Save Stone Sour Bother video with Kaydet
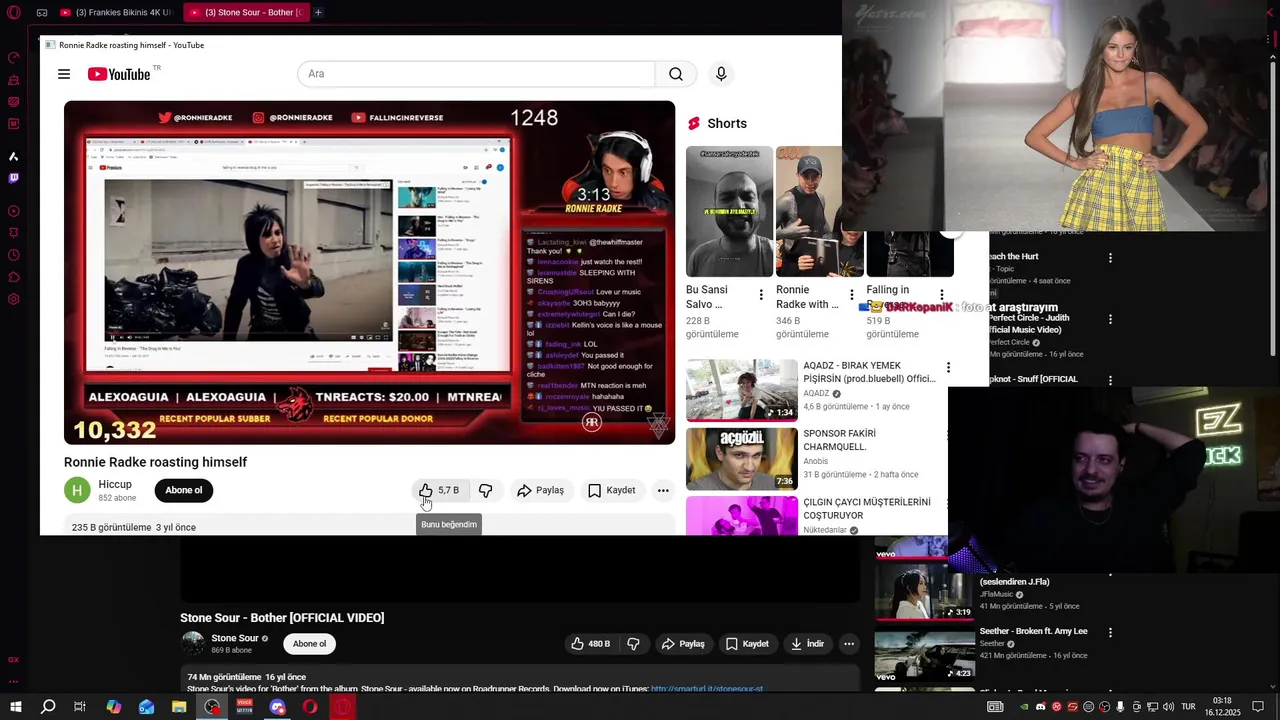 tap(747, 644)
